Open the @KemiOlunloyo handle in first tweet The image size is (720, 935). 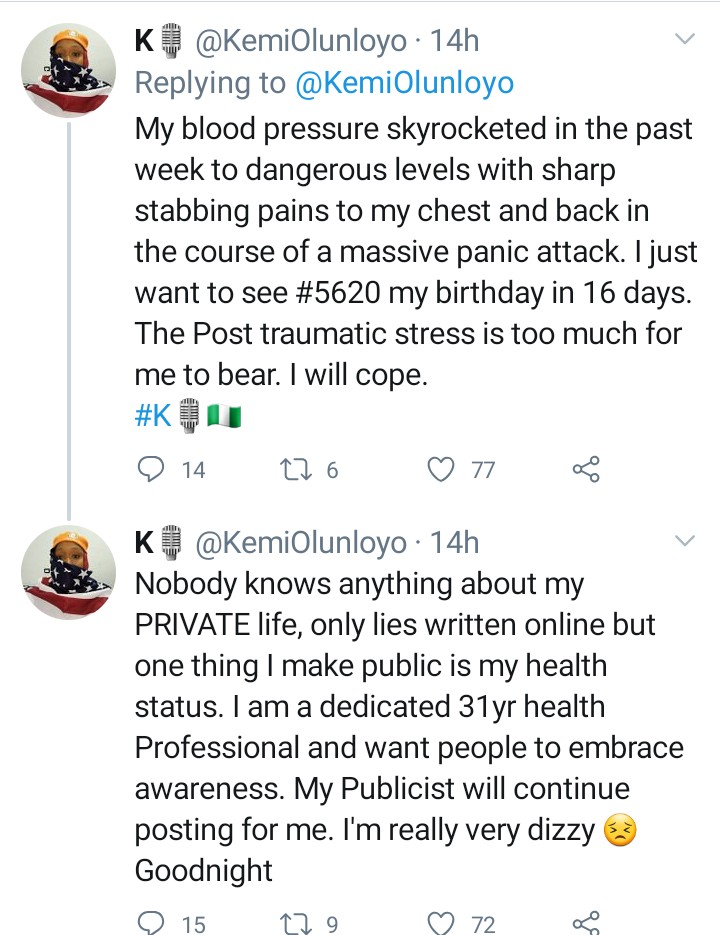(x=302, y=41)
